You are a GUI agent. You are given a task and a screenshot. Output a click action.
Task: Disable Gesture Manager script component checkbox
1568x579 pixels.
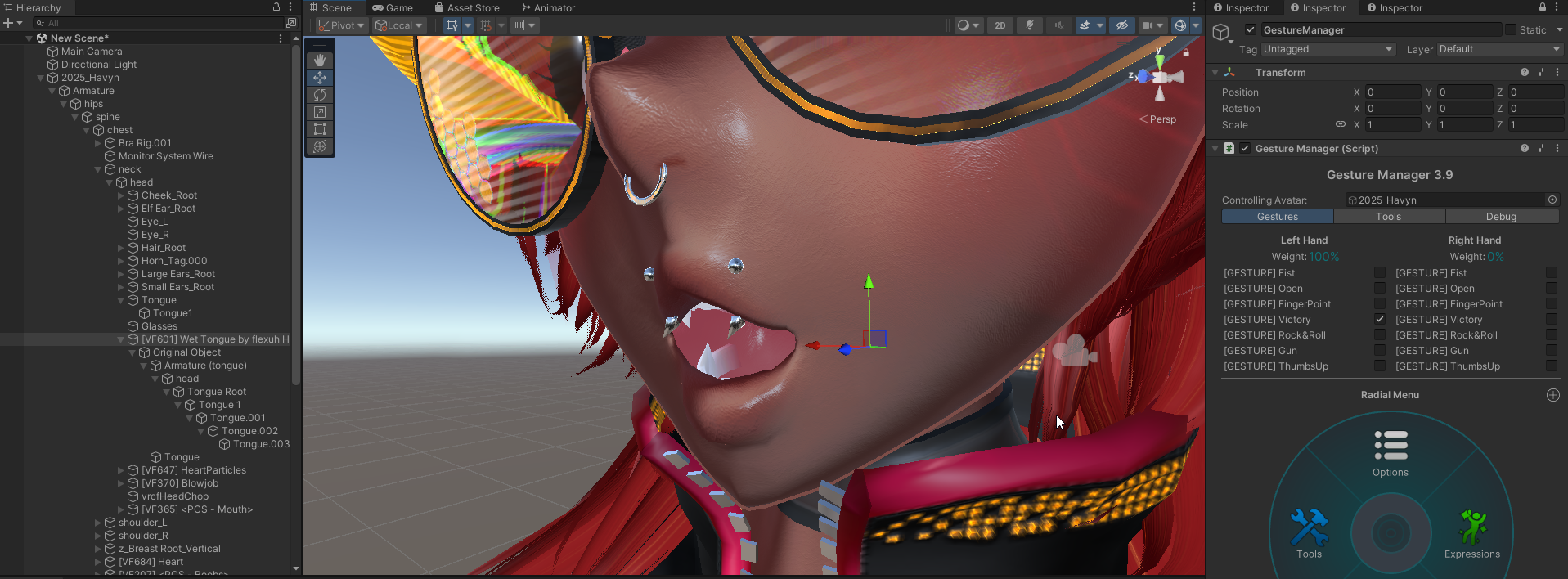pyautogui.click(x=1245, y=148)
